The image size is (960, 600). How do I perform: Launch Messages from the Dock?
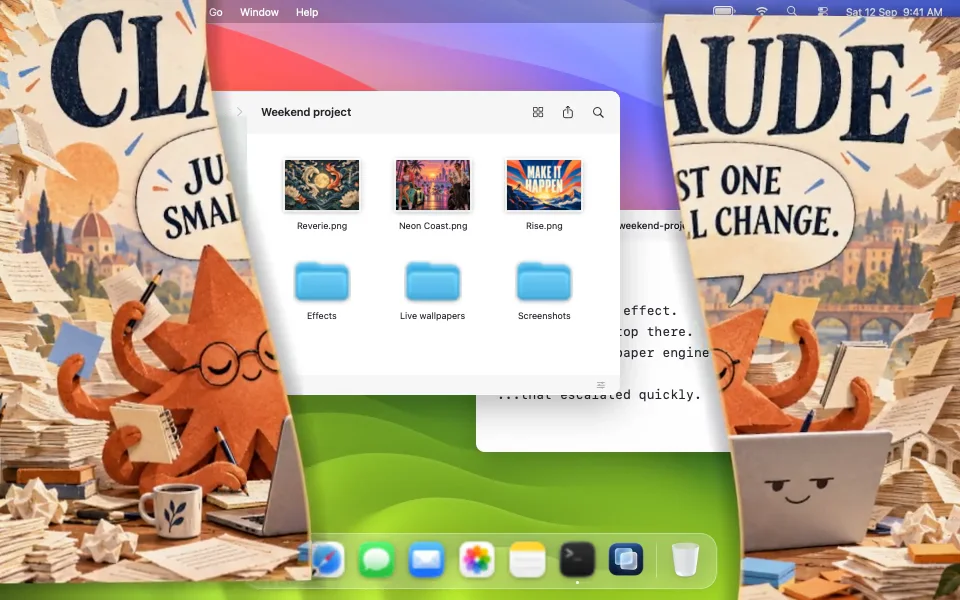tap(377, 559)
